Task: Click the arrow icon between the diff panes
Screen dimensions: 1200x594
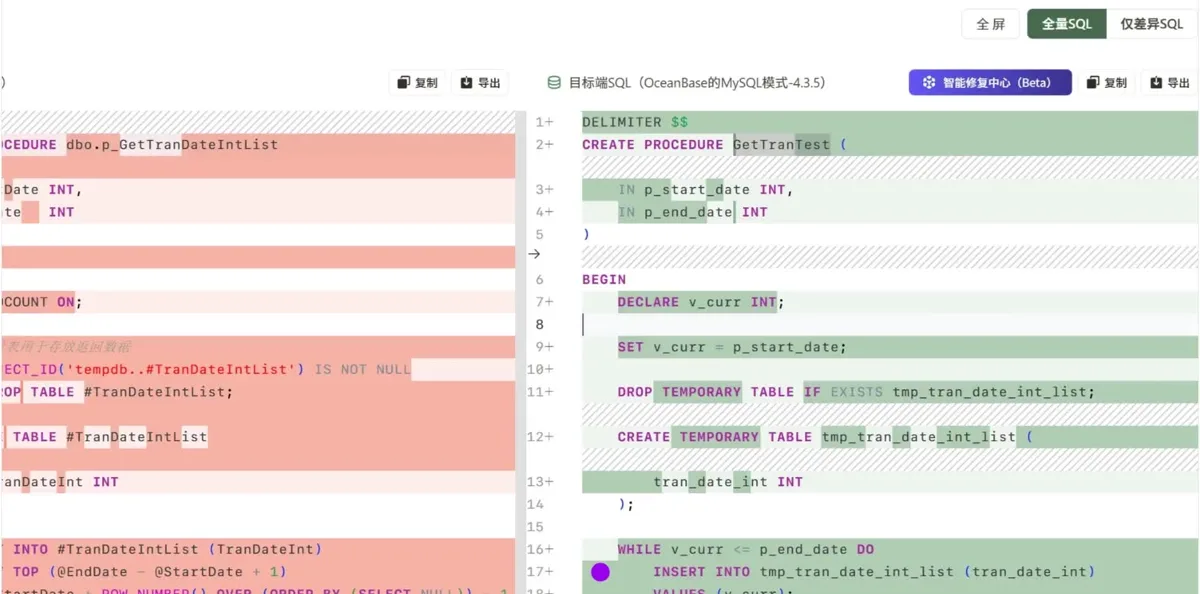Action: click(534, 255)
